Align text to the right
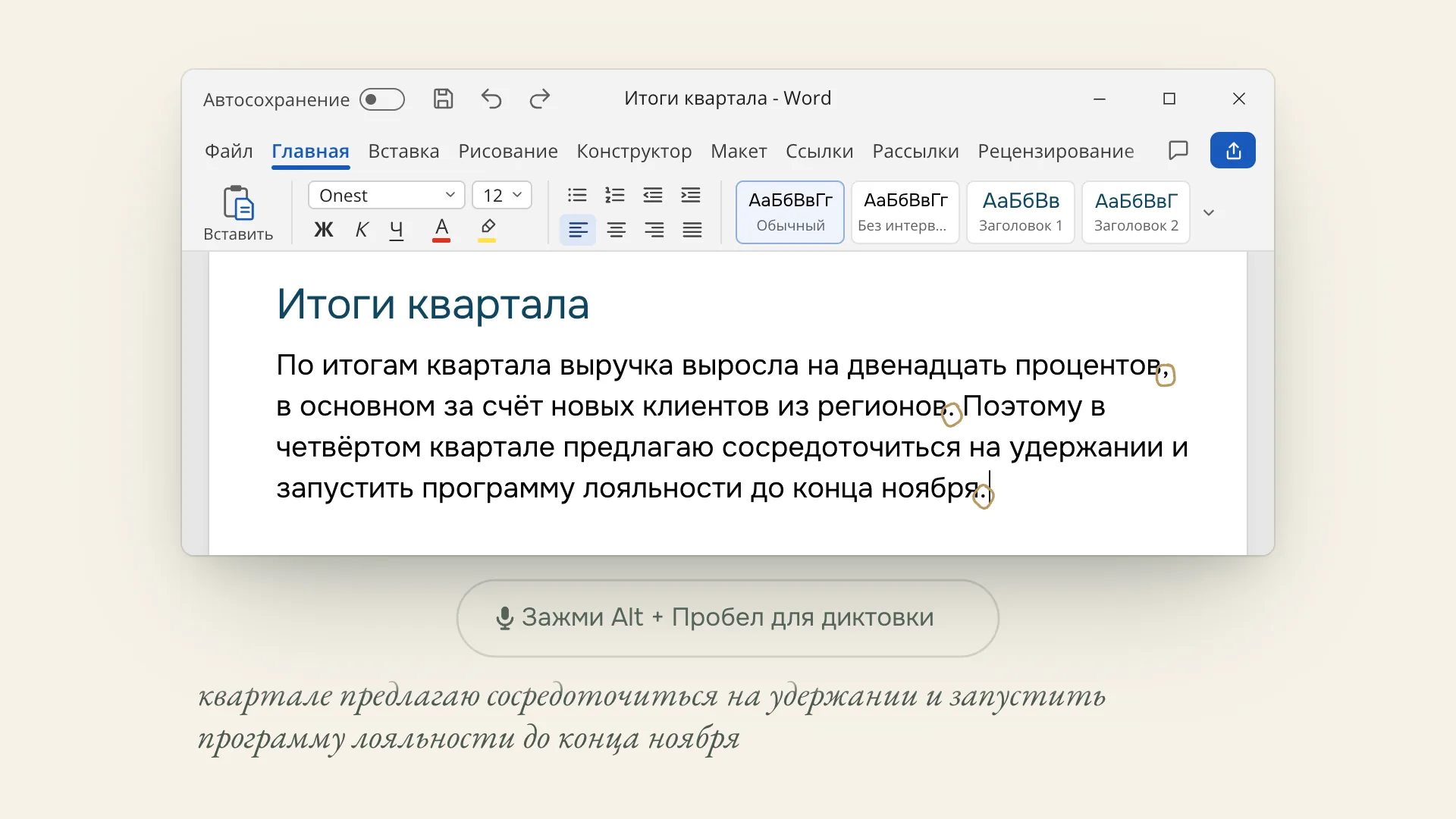The width and height of the screenshot is (1456, 819). pos(654,230)
